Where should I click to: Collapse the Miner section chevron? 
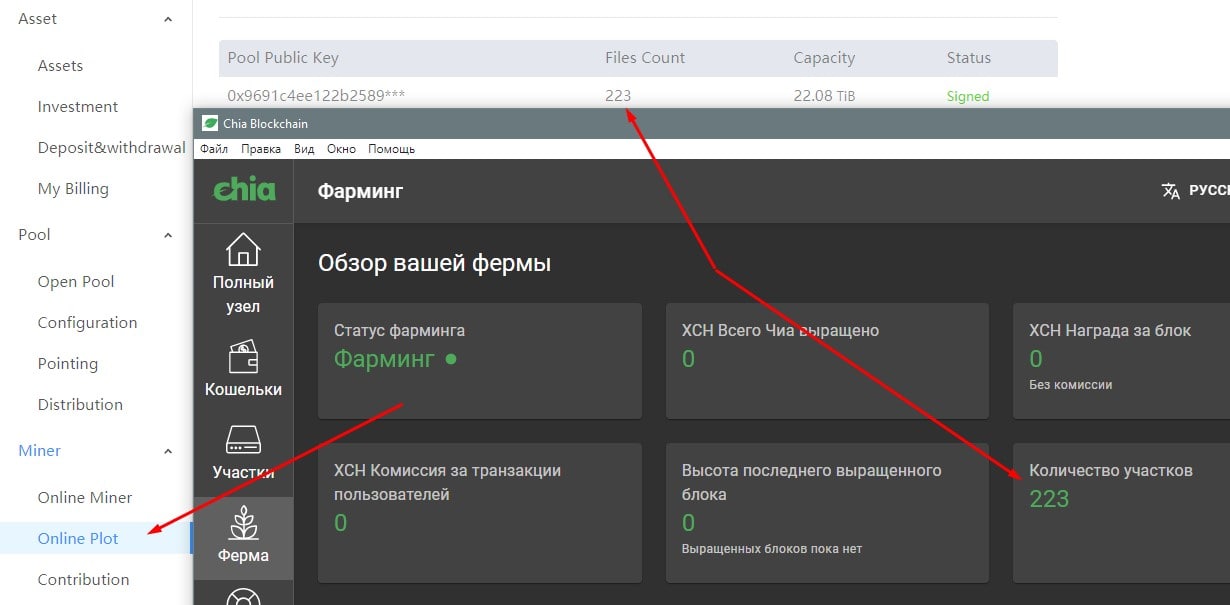tap(168, 451)
